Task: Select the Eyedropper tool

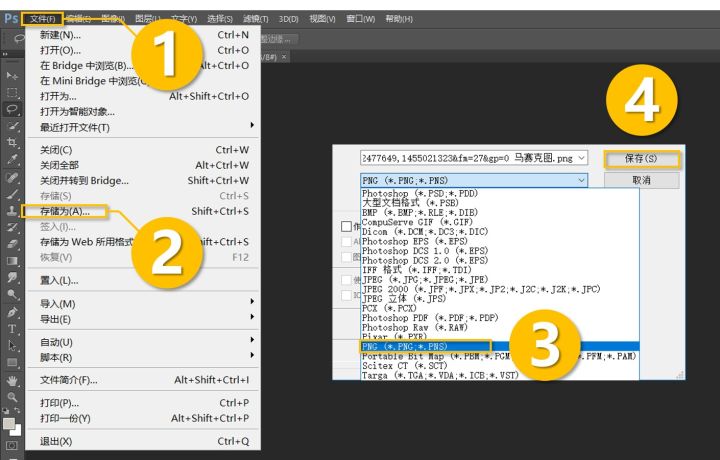Action: pos(12,159)
